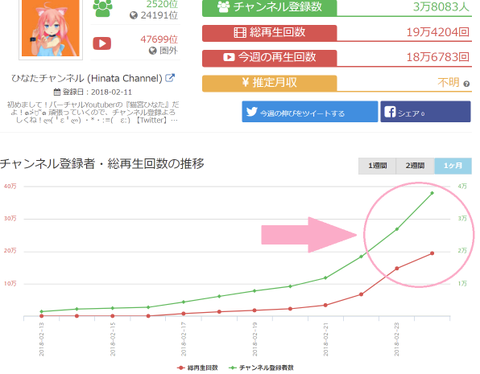Click the red data point at 2018-02-23
This screenshot has height=374, width=480.
click(397, 268)
